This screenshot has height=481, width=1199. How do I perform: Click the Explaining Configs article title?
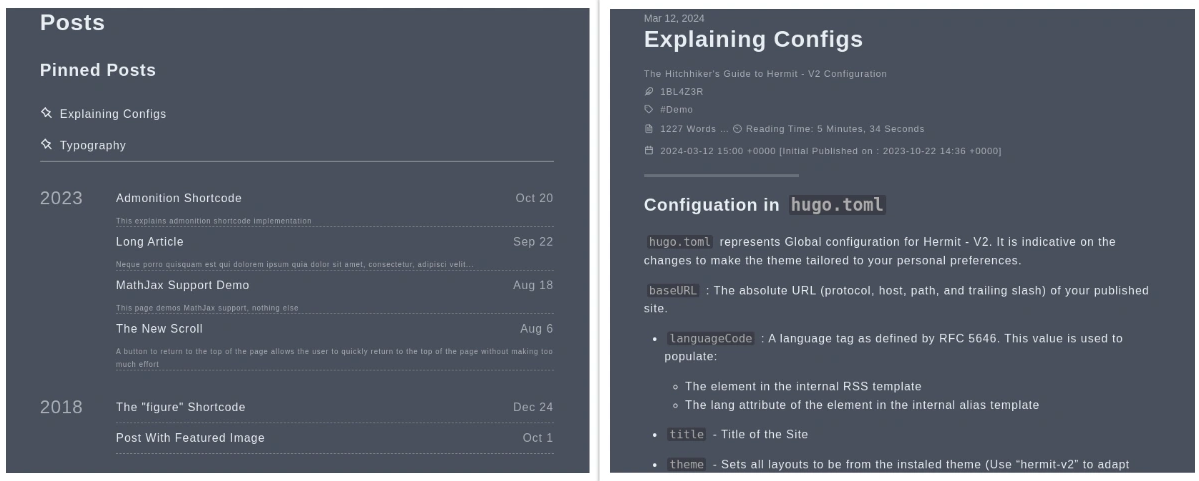pyautogui.click(x=753, y=39)
